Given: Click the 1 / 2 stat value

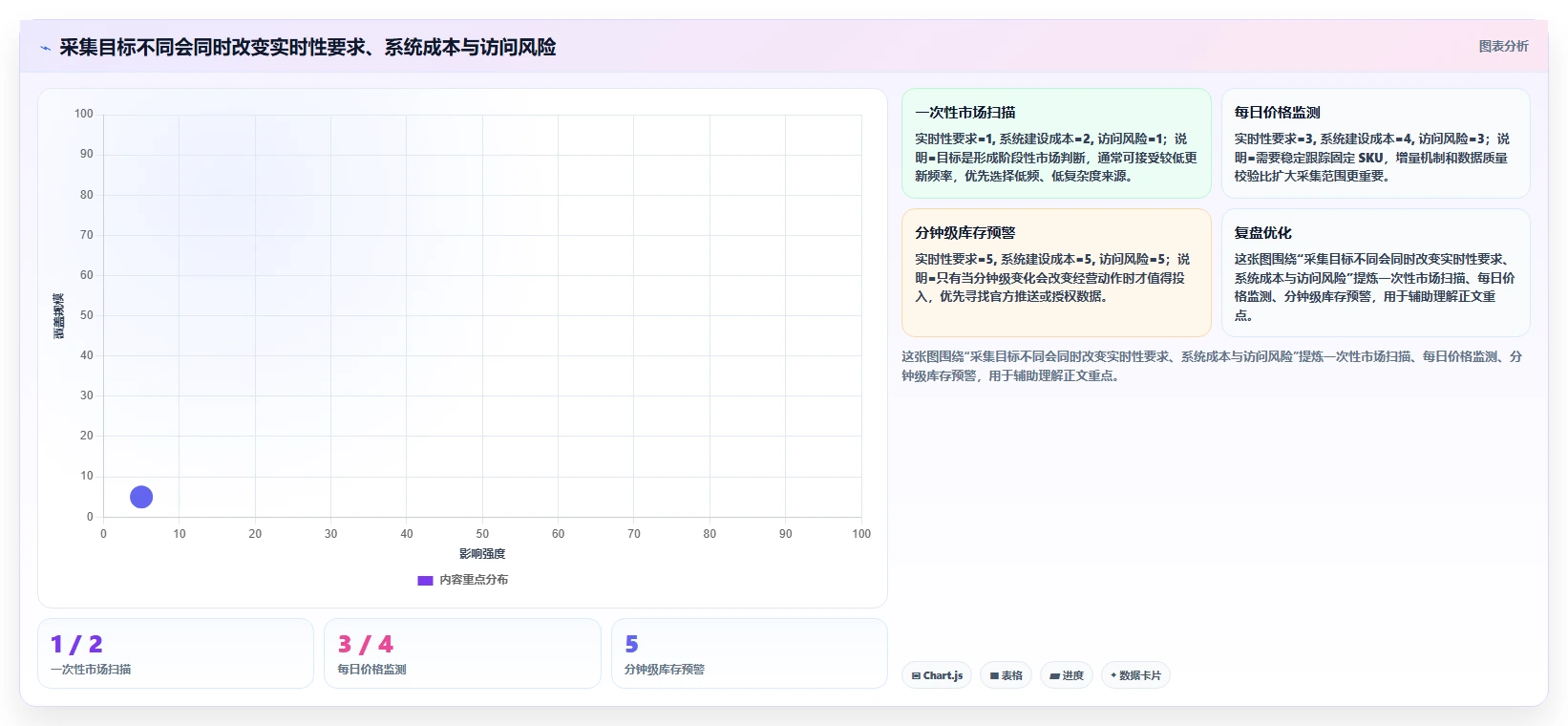Looking at the screenshot, I should coord(76,645).
